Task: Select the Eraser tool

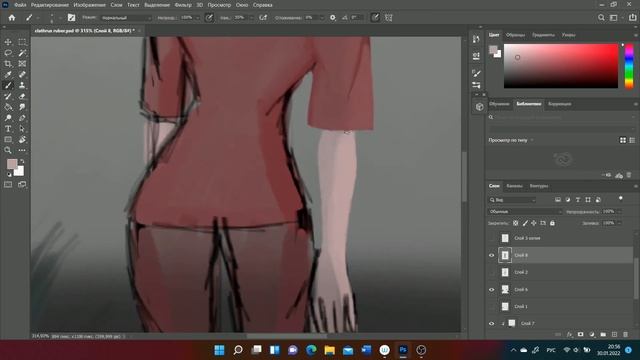Action: pos(22,96)
